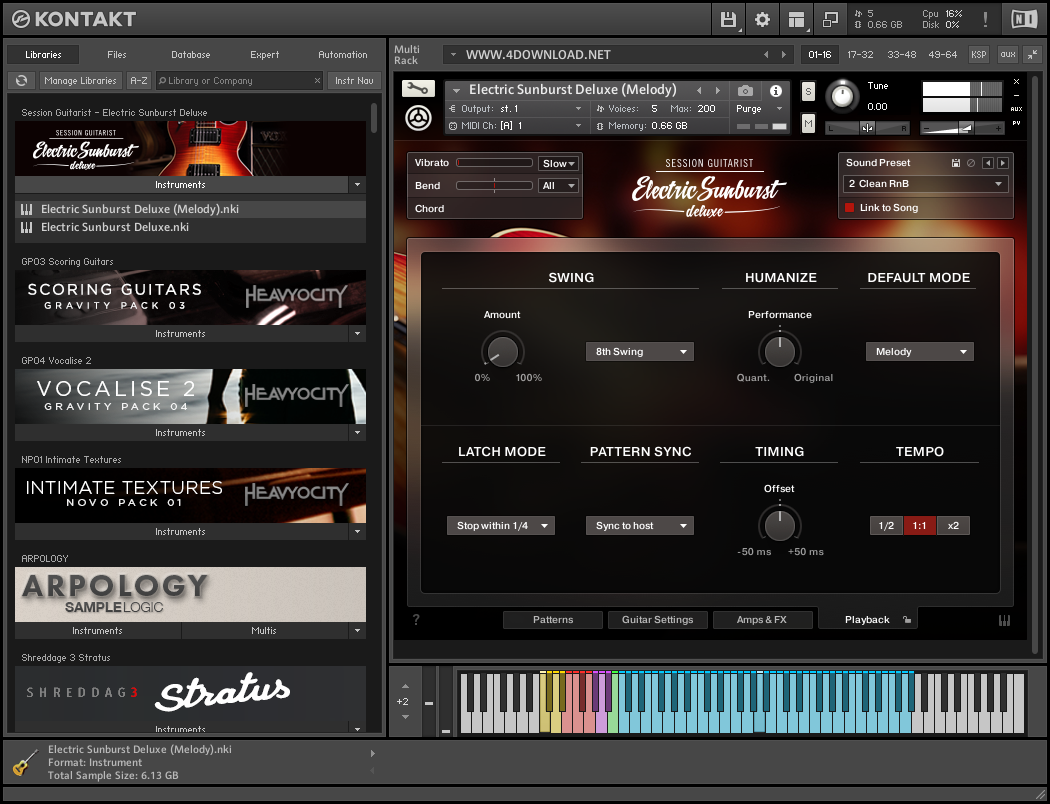Open instrument edit mode wrench icon
This screenshot has height=804, width=1050.
tap(418, 88)
